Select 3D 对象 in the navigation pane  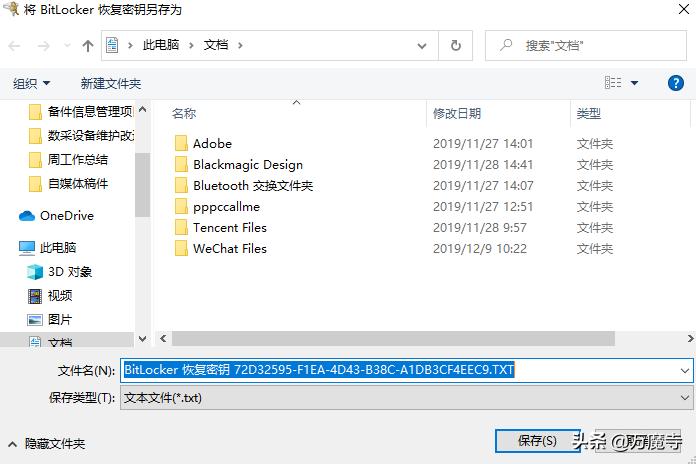(59, 272)
